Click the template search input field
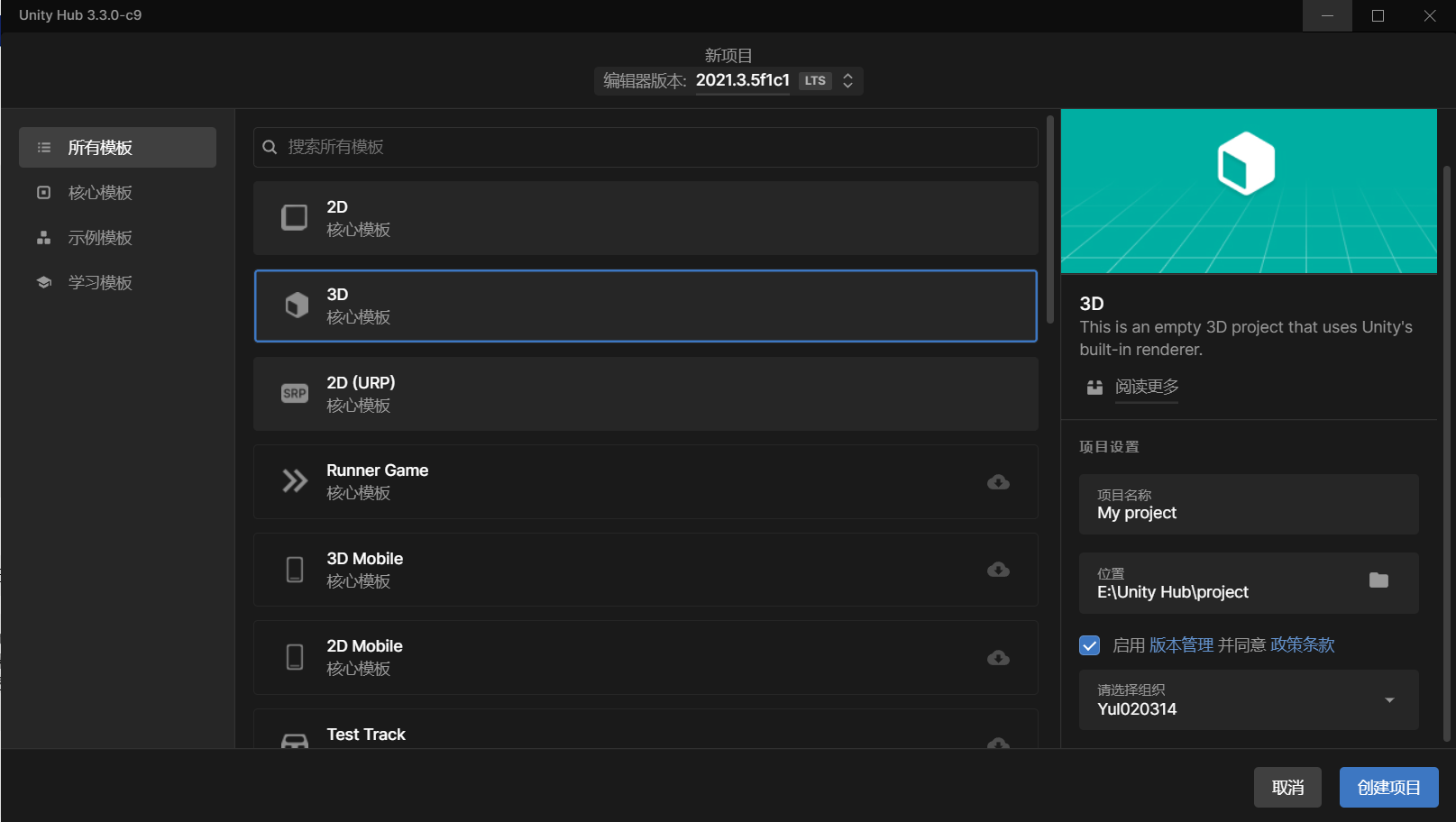The image size is (1456, 822). (646, 147)
